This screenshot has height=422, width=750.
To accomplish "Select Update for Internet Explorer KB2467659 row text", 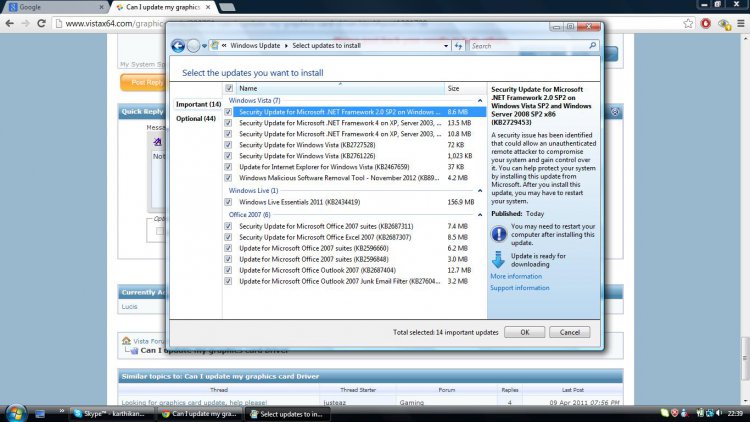I will 324,167.
